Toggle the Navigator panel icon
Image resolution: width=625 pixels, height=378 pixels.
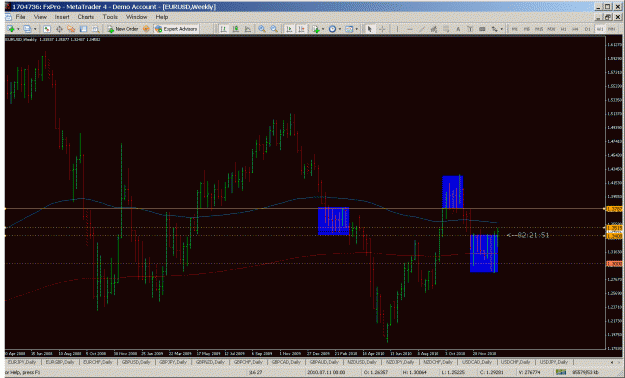coord(71,29)
